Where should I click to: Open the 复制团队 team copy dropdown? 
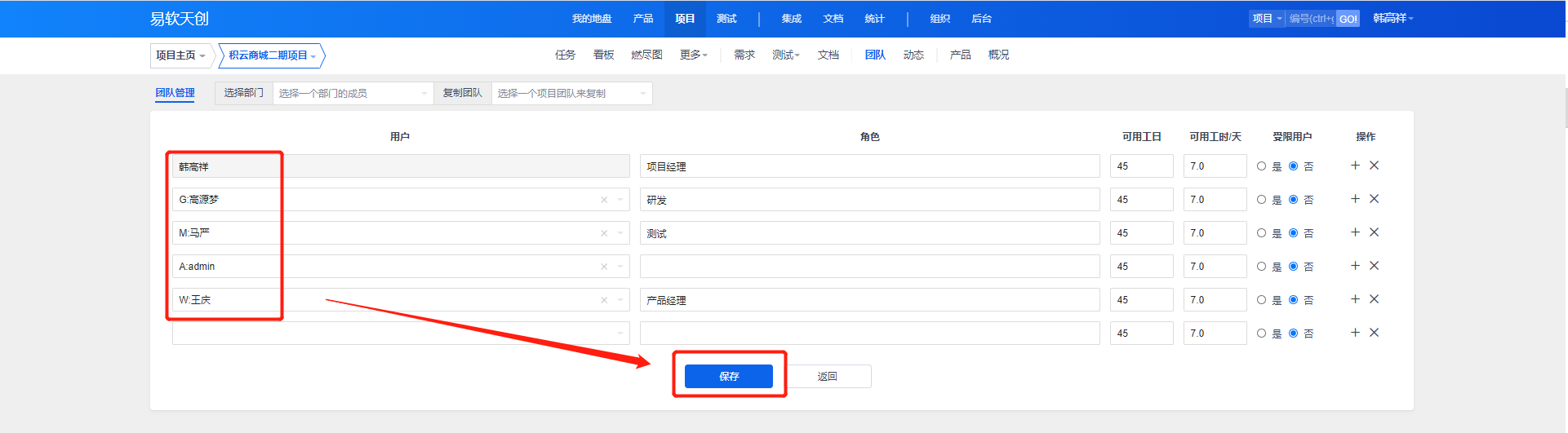click(x=571, y=94)
